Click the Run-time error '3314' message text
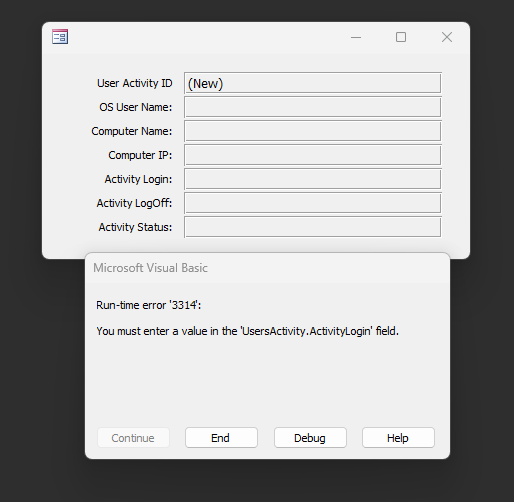Viewport: 514px width, 502px height. click(149, 305)
